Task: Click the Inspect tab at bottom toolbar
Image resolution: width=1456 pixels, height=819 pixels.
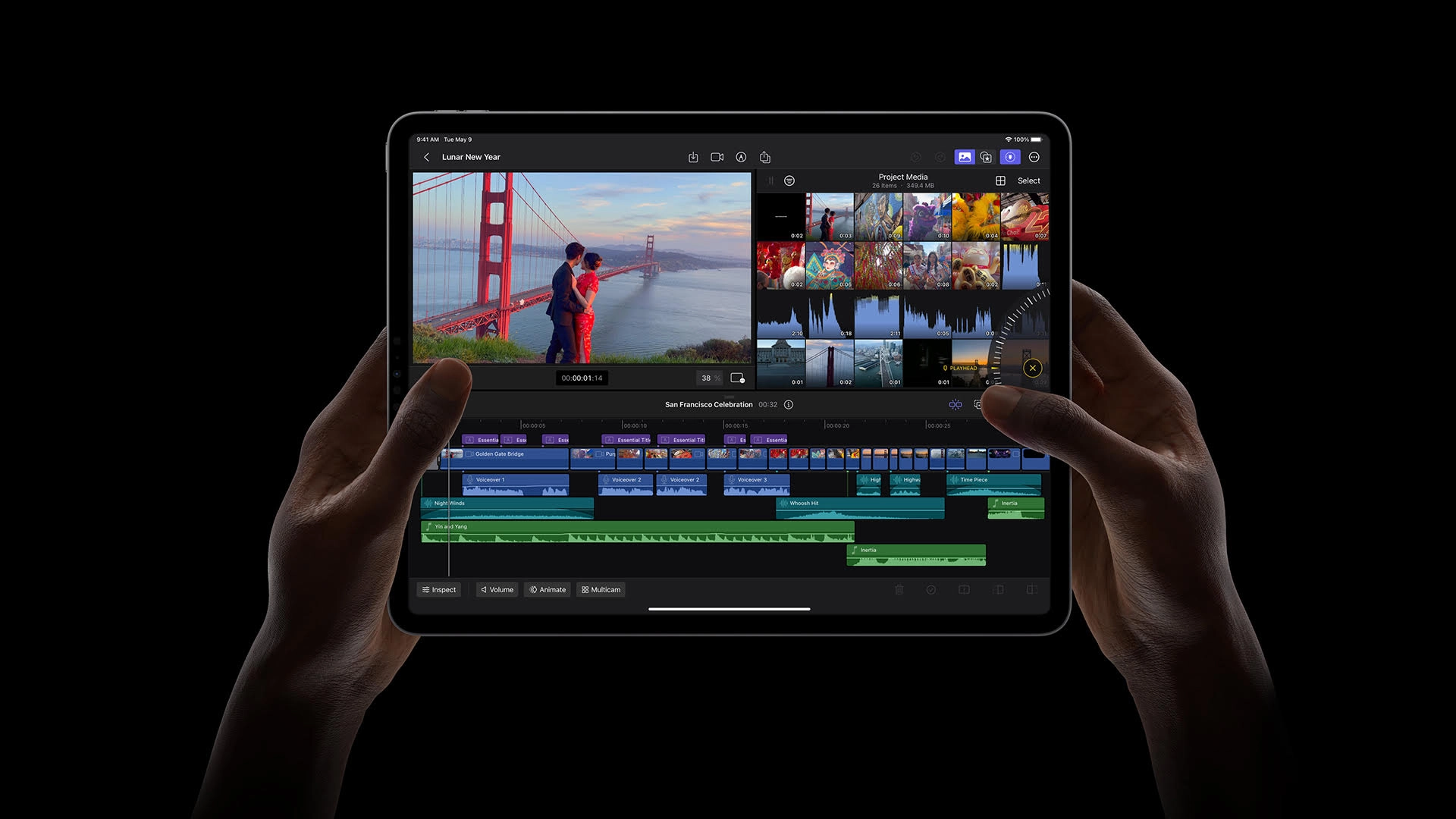Action: [x=440, y=589]
